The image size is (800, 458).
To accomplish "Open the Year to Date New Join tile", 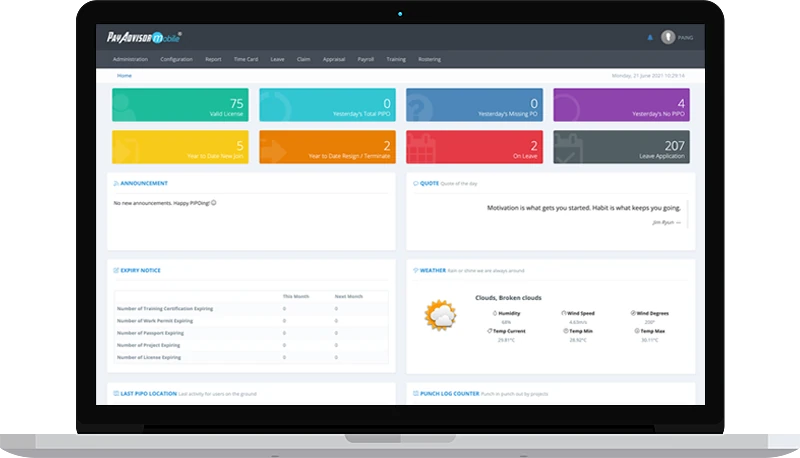I will pyautogui.click(x=180, y=147).
